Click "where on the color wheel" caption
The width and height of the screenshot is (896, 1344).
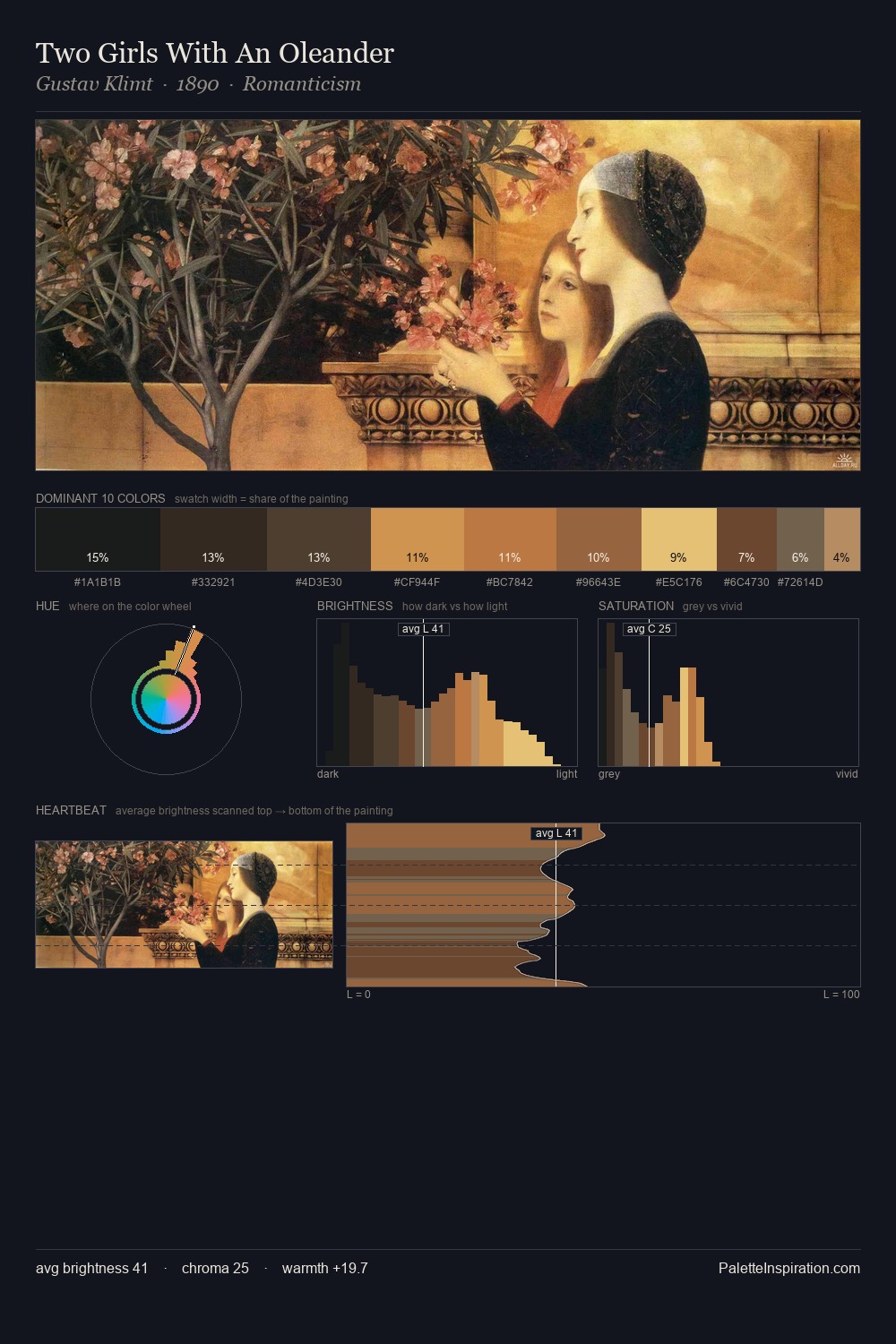[x=130, y=607]
